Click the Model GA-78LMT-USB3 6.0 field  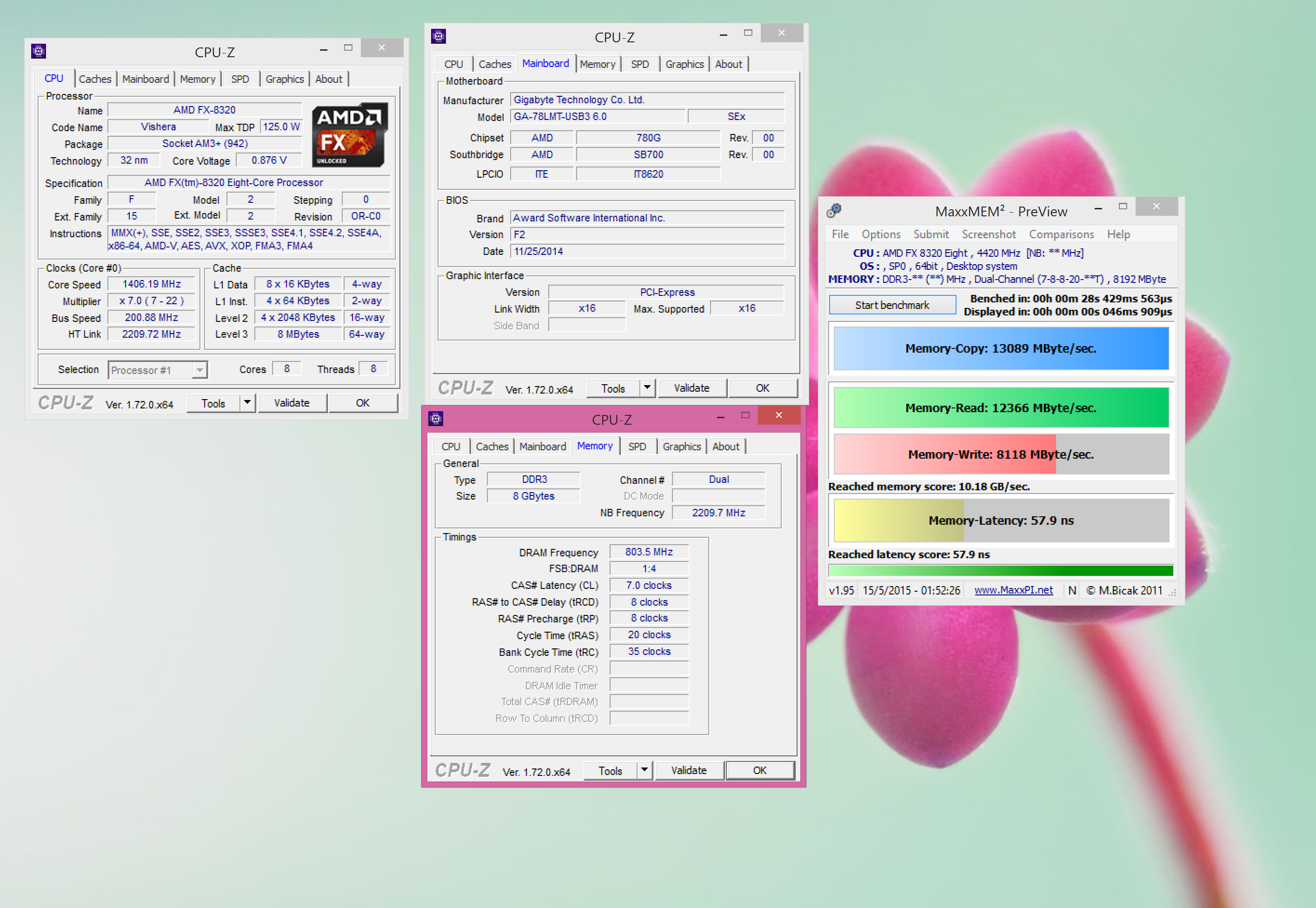click(x=597, y=117)
